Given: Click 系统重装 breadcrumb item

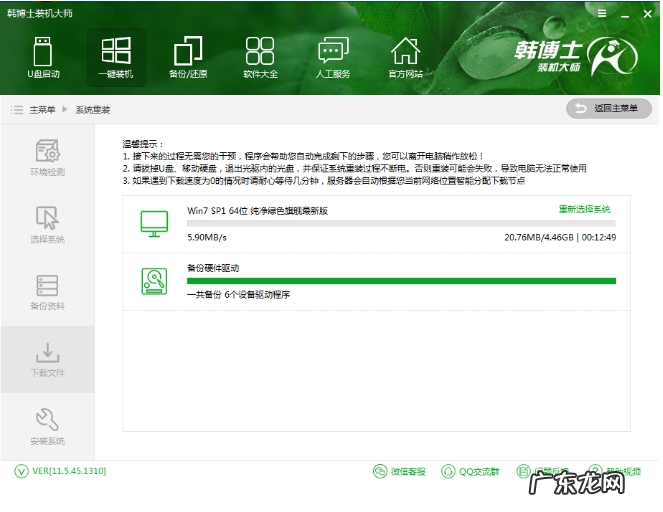Looking at the screenshot, I should tap(93, 110).
